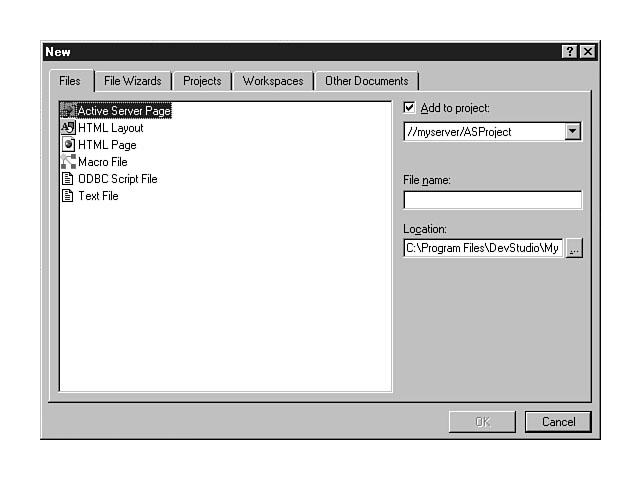
Task: Switch to the File Wizards tab
Action: (x=133, y=81)
